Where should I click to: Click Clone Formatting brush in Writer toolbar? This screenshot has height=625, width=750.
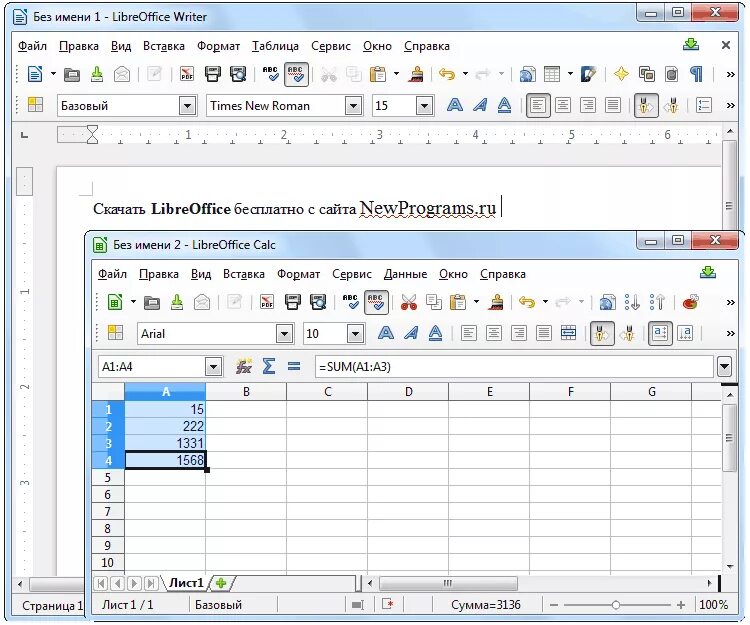tap(417, 74)
